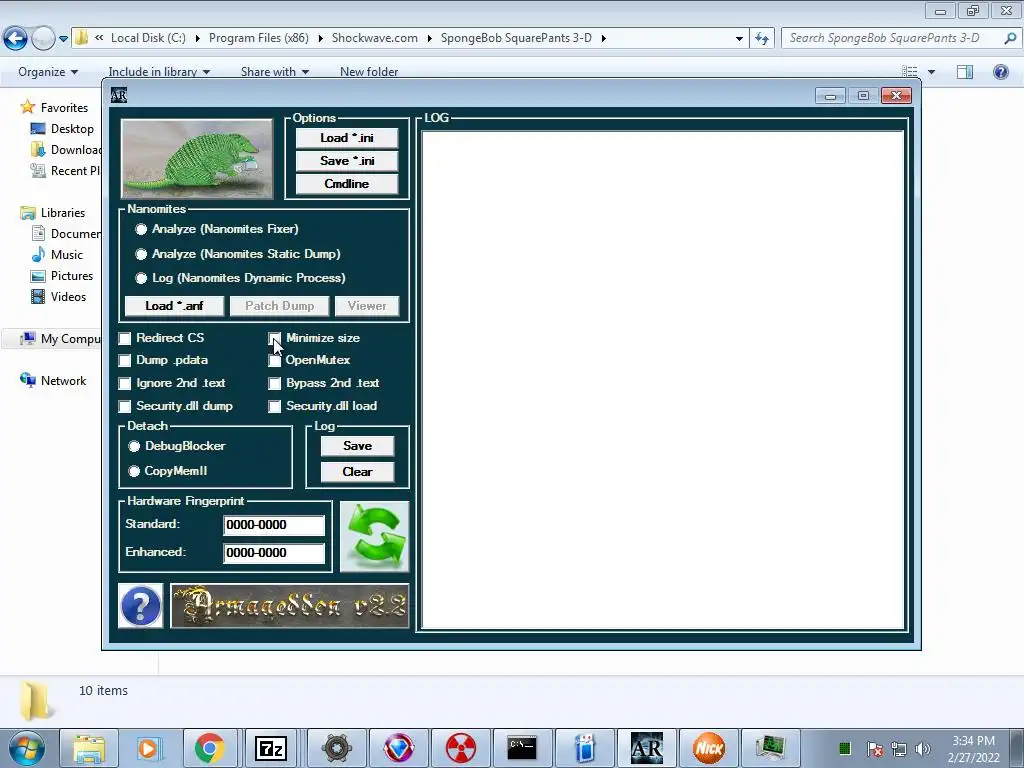Select DebugBlocker detach option

point(134,446)
